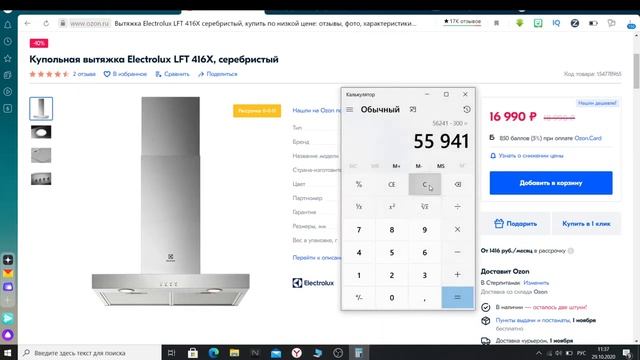Click the multiply key in calculator
Viewport: 640px width, 360px height.
pyautogui.click(x=458, y=229)
